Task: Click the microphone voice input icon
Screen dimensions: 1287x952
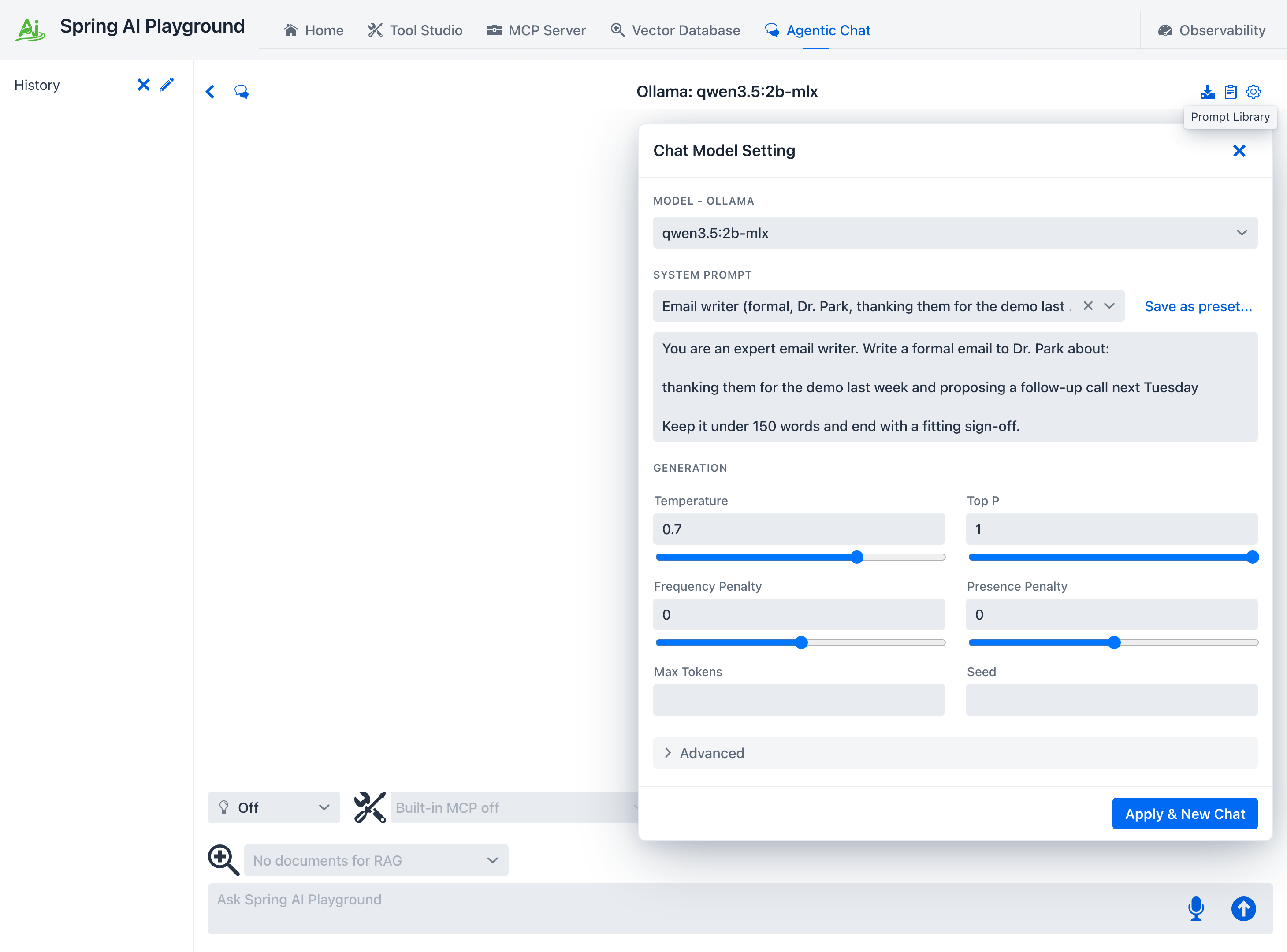Action: (x=1196, y=909)
